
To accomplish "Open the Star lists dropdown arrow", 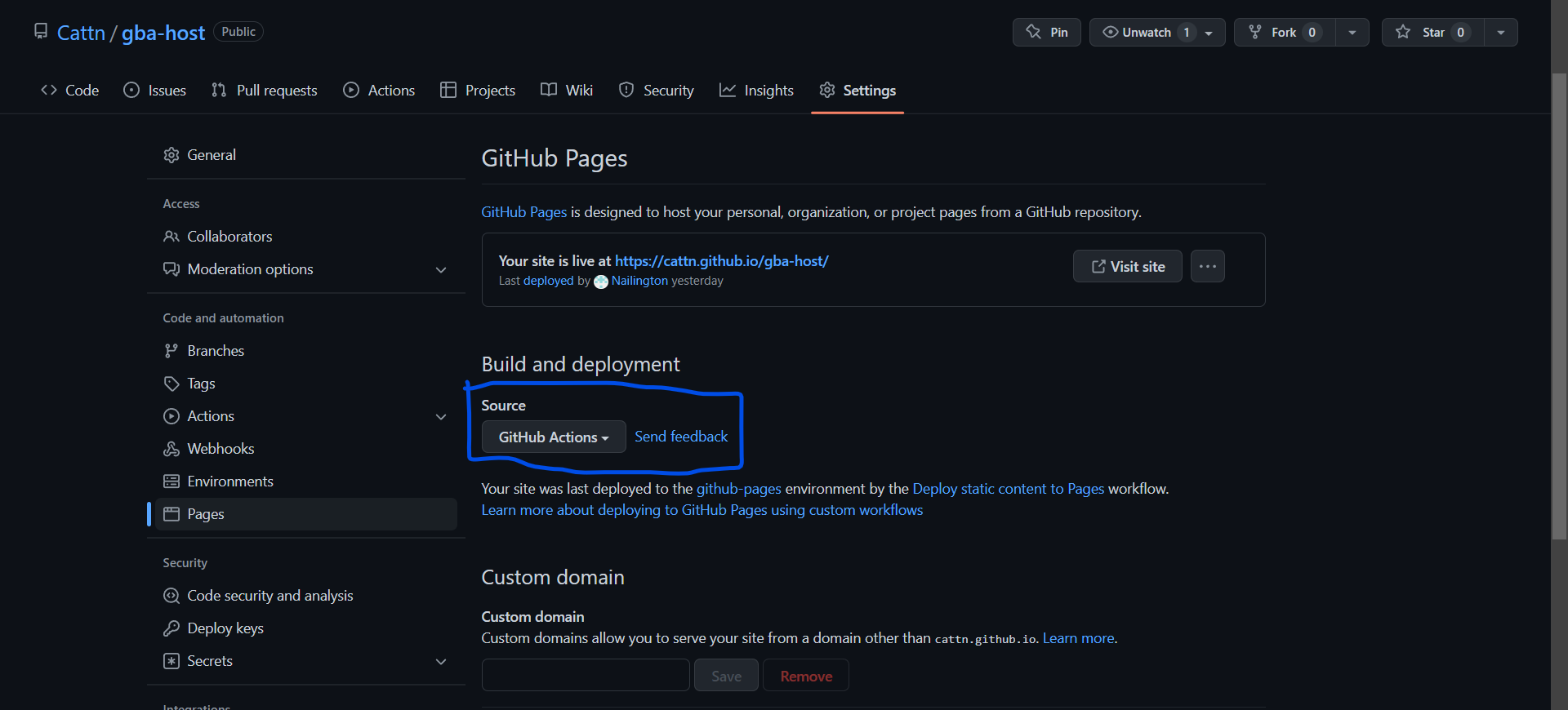I will [1501, 33].
